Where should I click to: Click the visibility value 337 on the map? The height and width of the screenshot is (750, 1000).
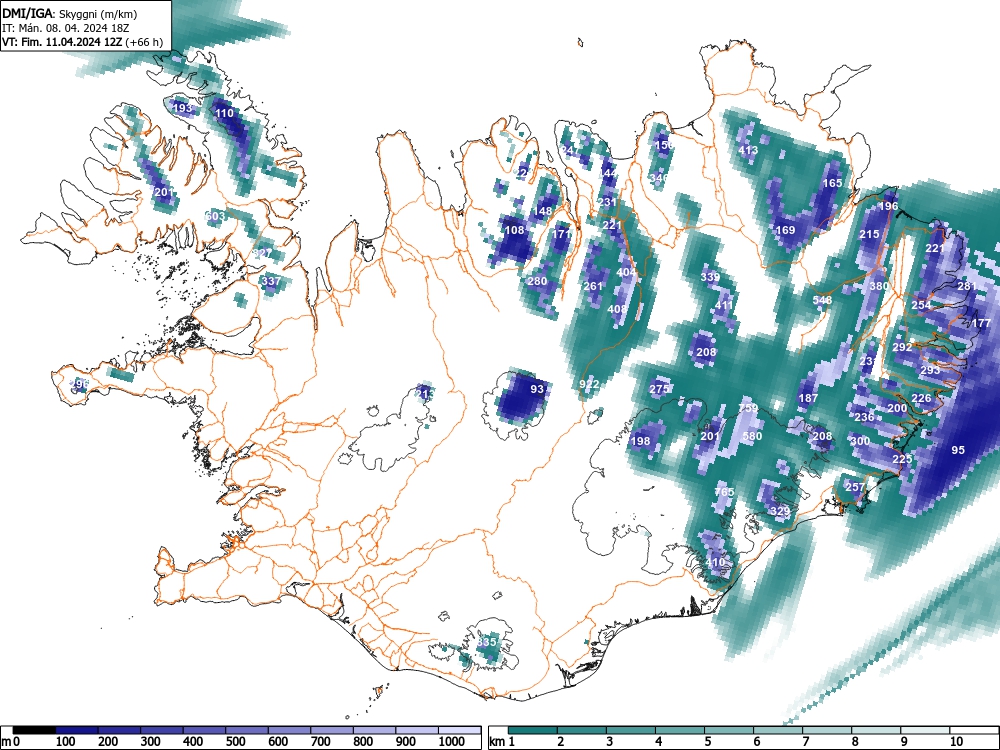point(271,281)
